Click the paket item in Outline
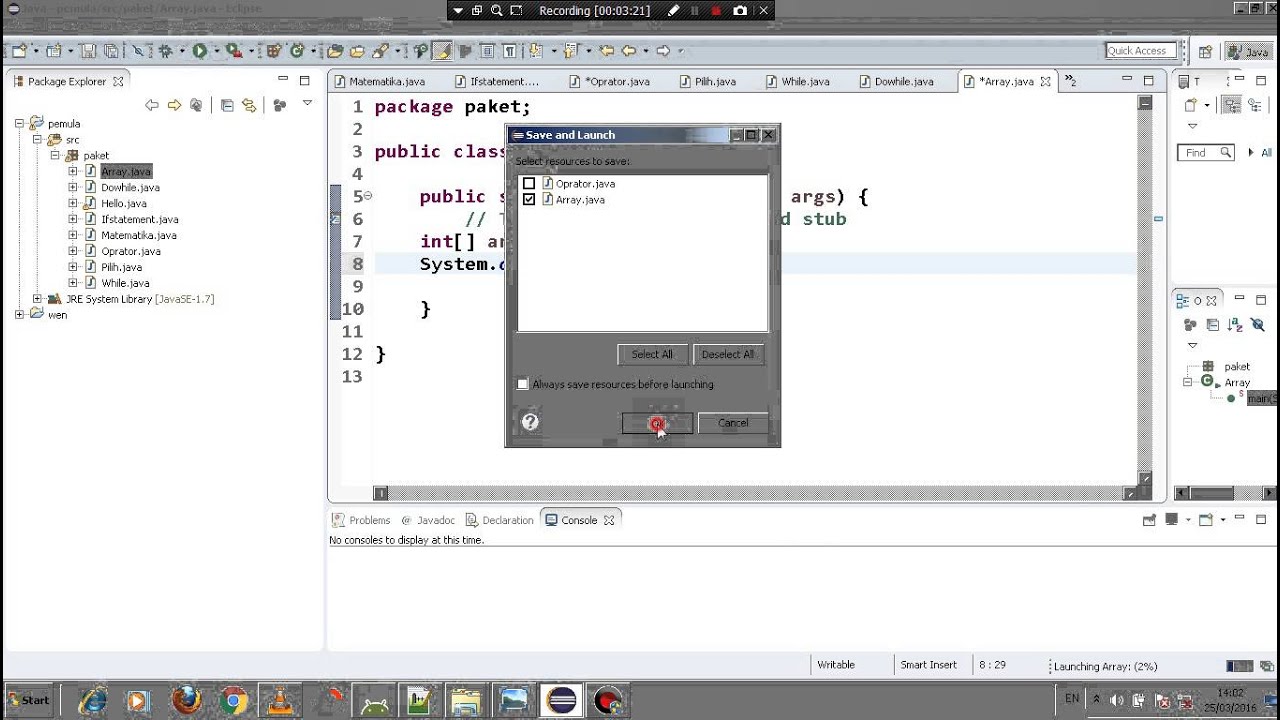This screenshot has width=1280, height=720. tap(1237, 367)
